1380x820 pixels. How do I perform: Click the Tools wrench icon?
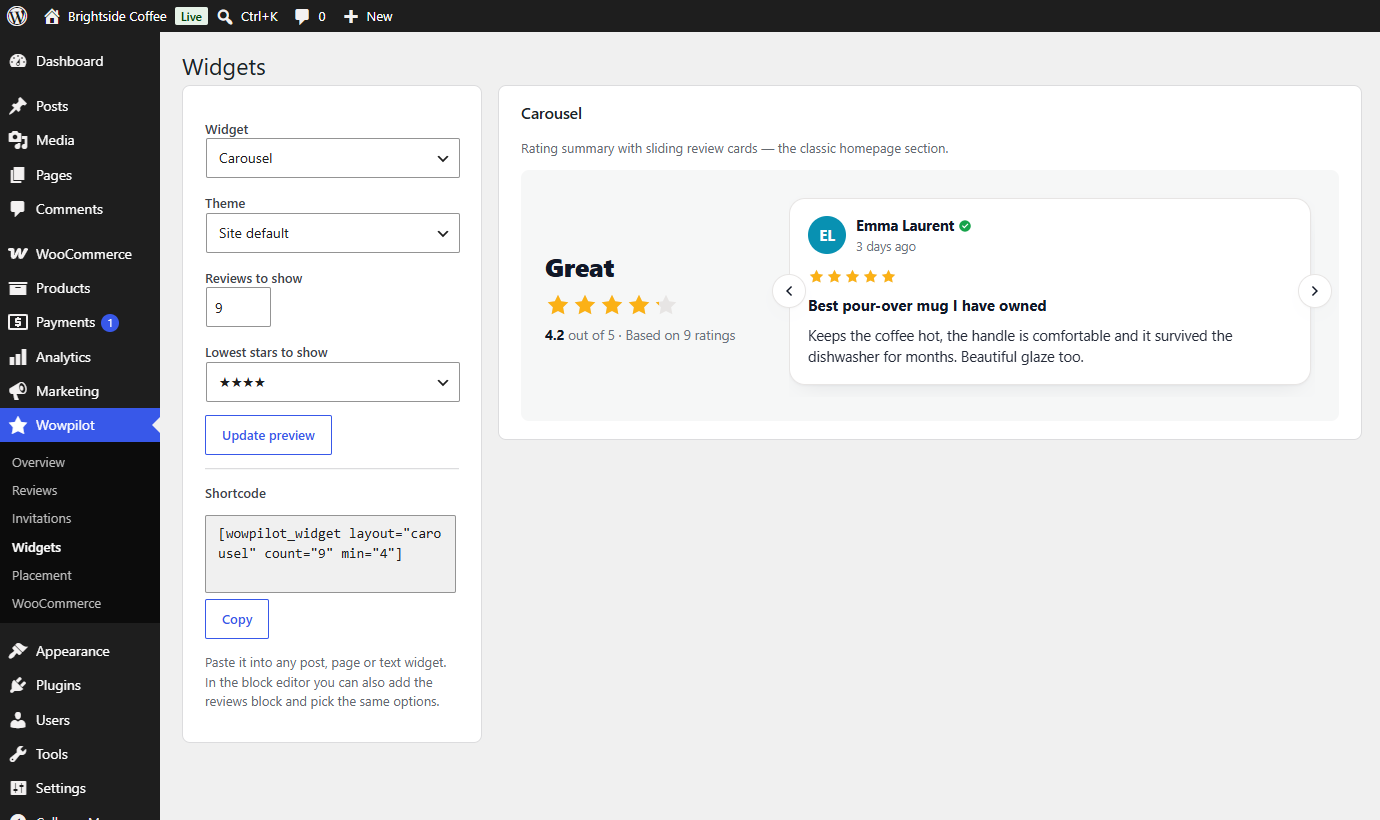[18, 754]
